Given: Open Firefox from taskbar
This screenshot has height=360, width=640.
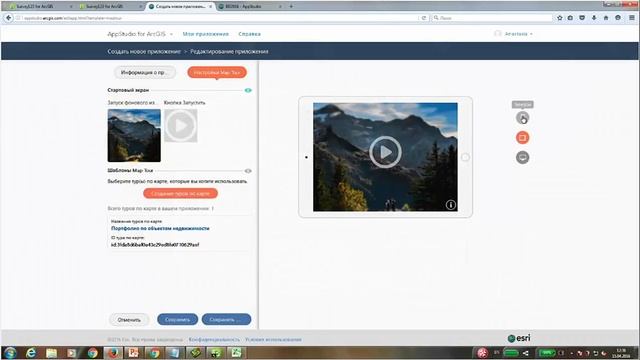Looking at the screenshot, I should tap(113, 353).
